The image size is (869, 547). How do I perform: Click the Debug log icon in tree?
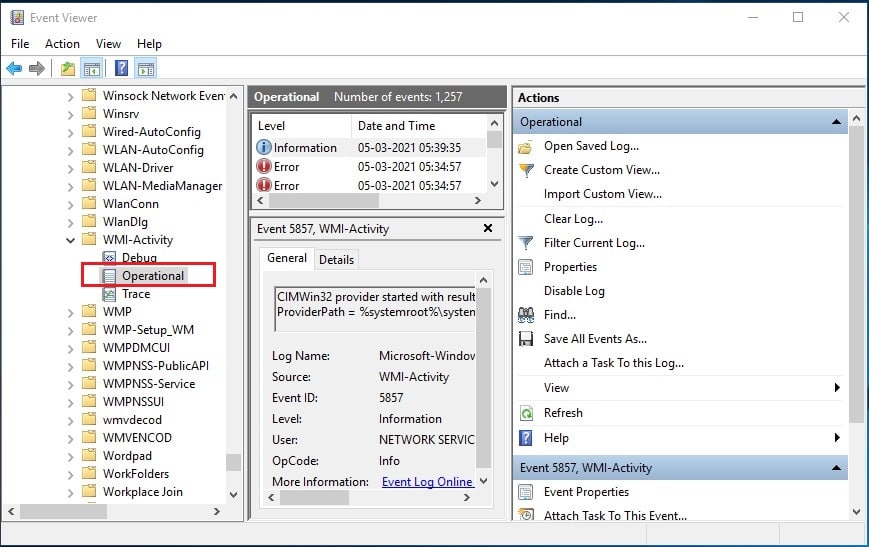109,258
